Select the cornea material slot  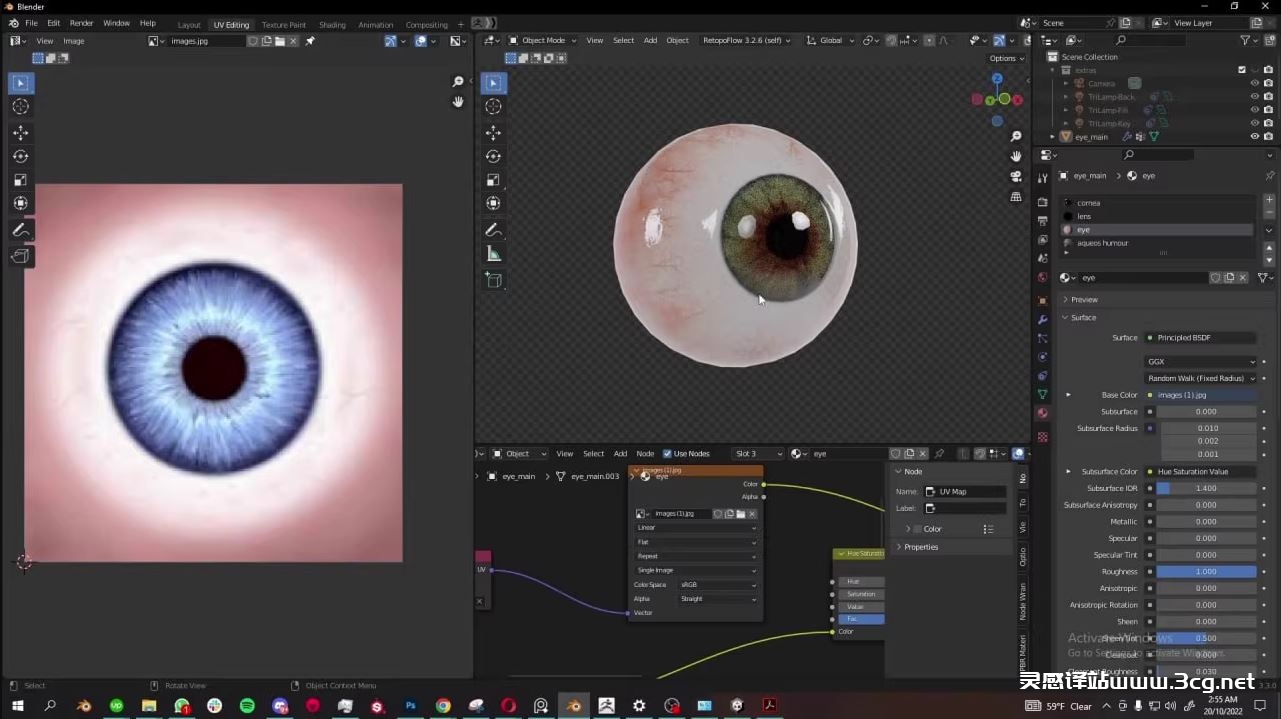tap(1089, 203)
